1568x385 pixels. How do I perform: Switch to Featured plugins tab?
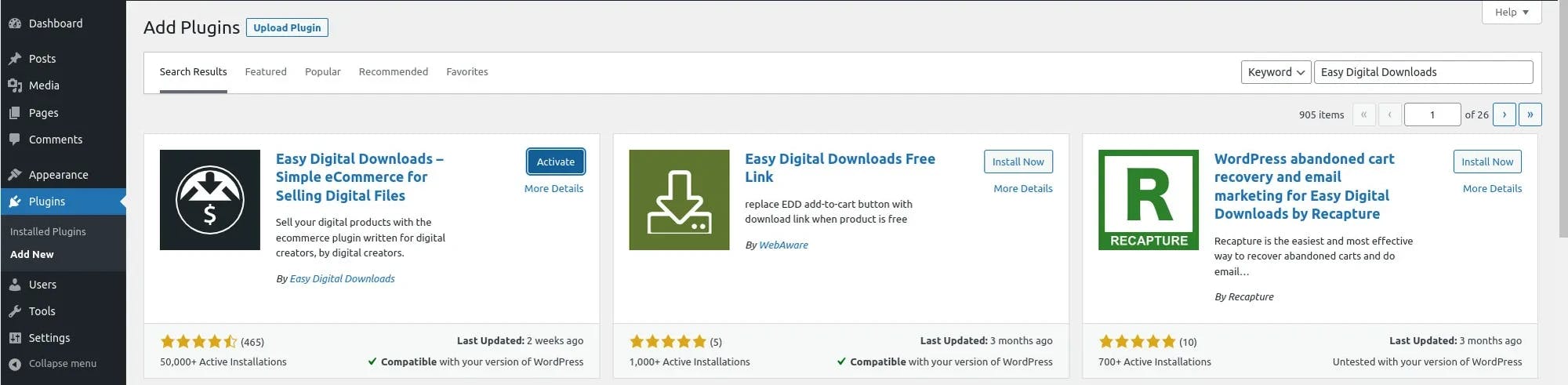[266, 72]
